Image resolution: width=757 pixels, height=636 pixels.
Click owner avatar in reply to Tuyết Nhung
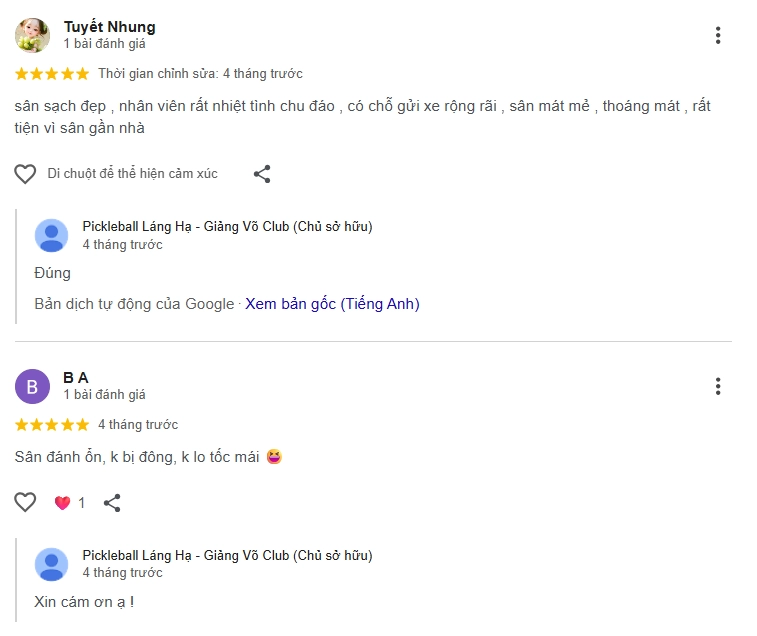click(x=51, y=235)
